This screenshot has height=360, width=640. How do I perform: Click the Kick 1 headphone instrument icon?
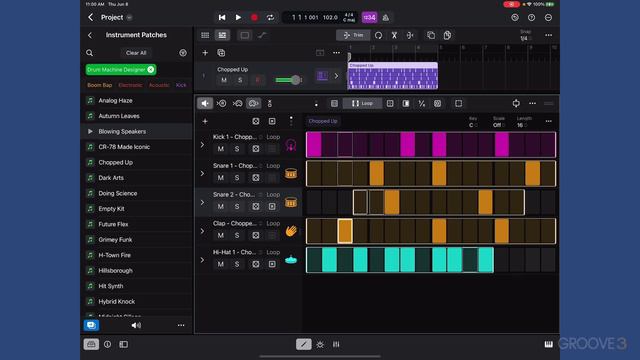pos(291,145)
